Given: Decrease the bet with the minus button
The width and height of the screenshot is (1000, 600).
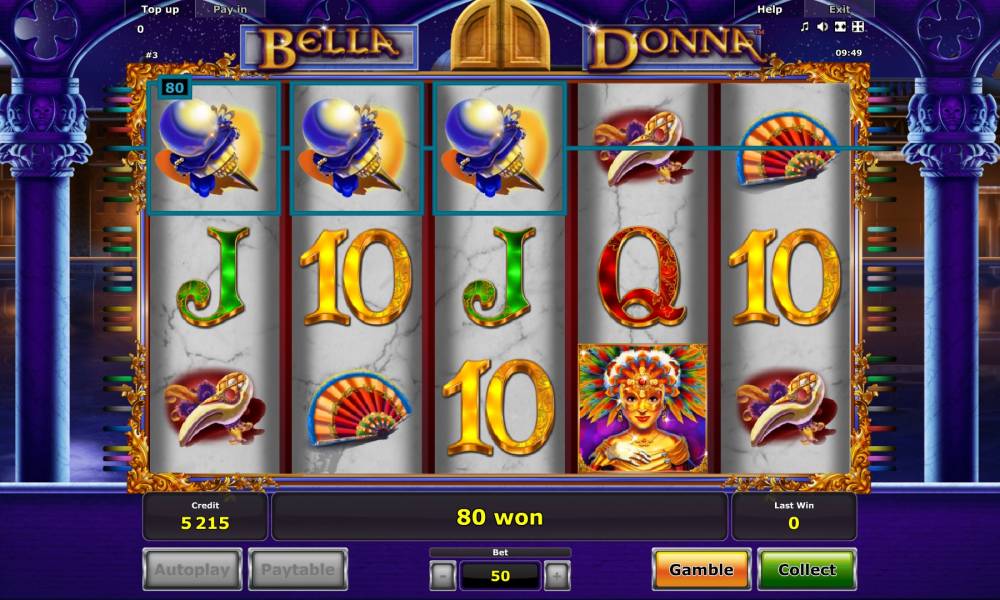Looking at the screenshot, I should 443,576.
